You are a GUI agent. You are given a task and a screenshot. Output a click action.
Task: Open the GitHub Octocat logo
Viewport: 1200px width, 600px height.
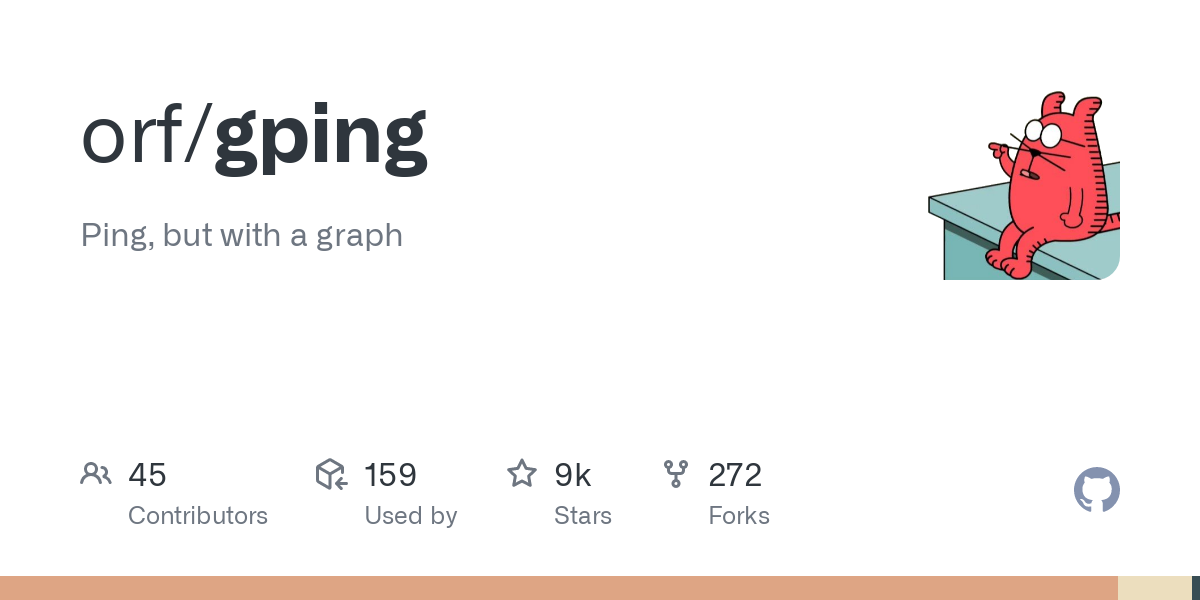[1097, 490]
